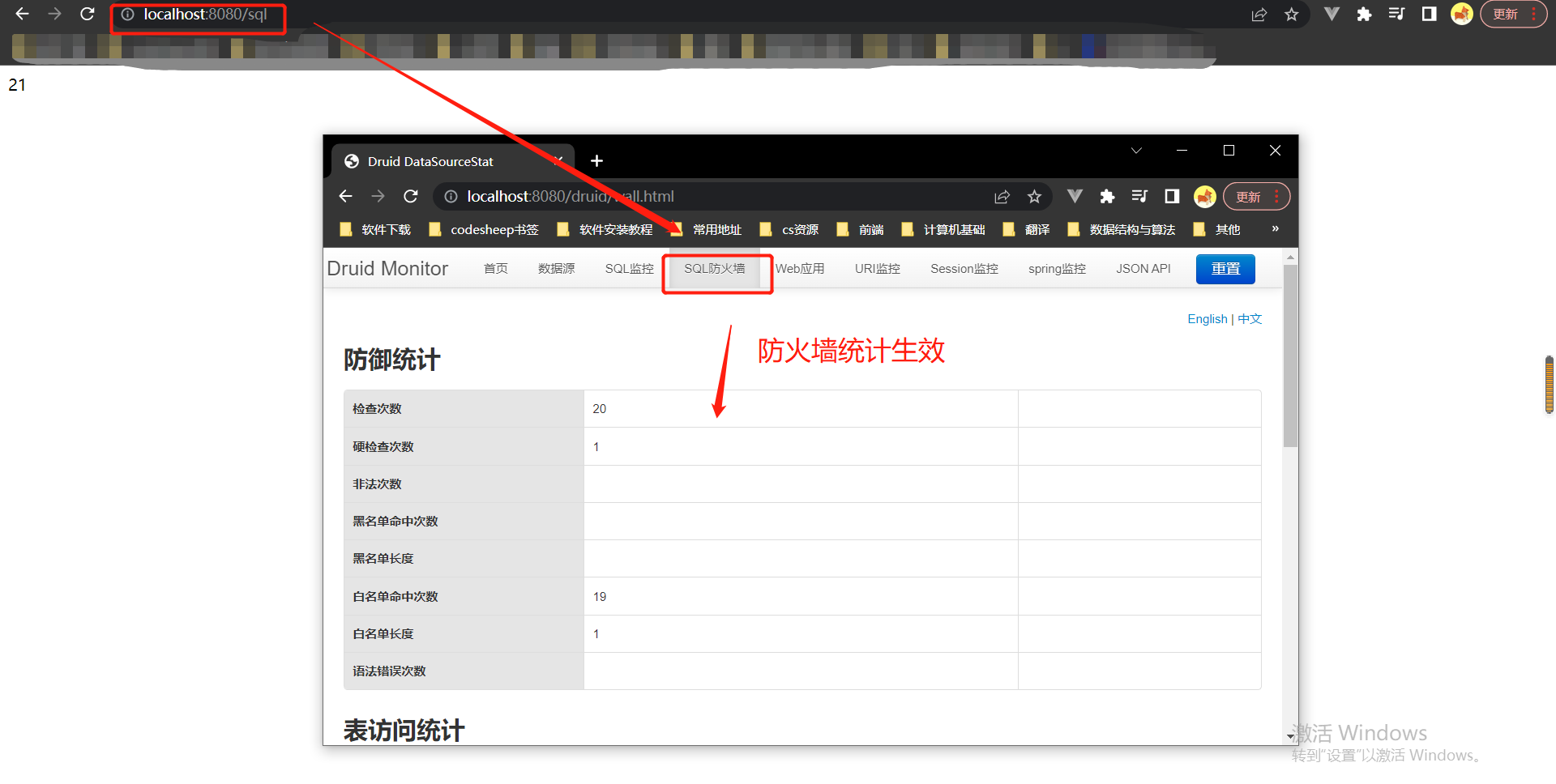Go forward in the Druid browser window
This screenshot has width=1556, height=784.
click(378, 196)
